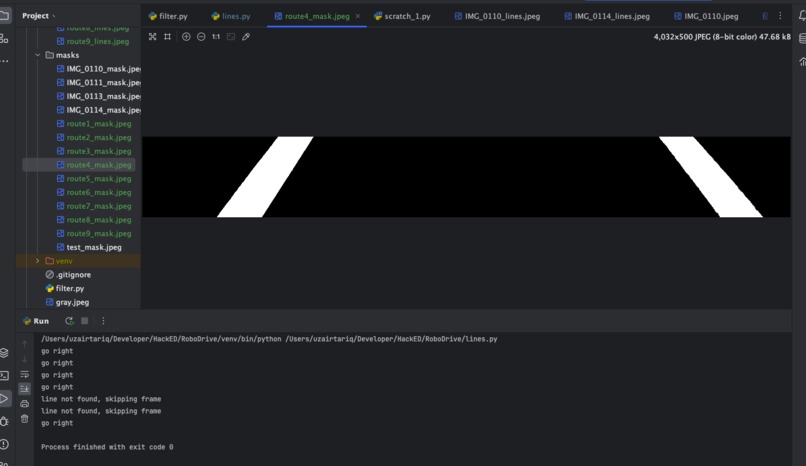This screenshot has width=806, height=466.
Task: Open the lines.py path link in console
Action: point(391,339)
